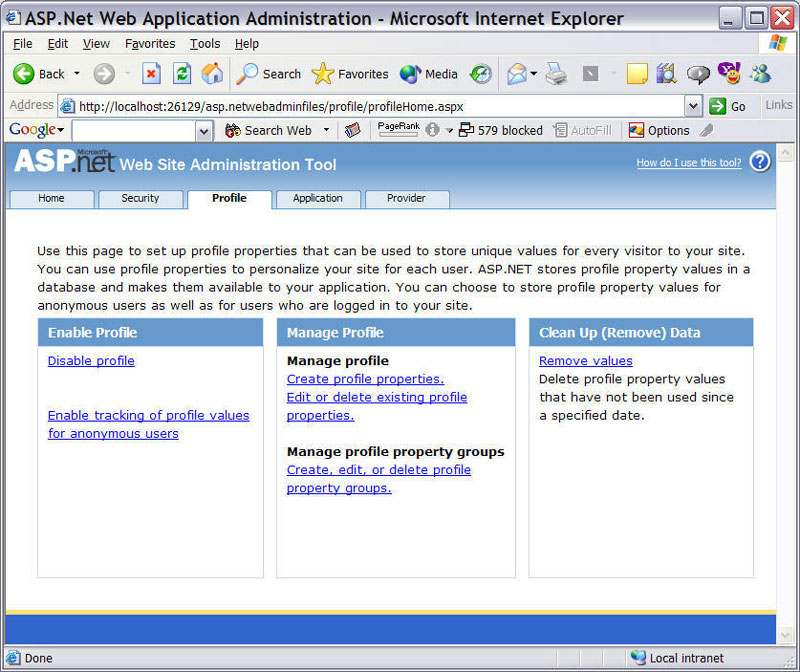Click 'Create profile properties.' link

(365, 379)
